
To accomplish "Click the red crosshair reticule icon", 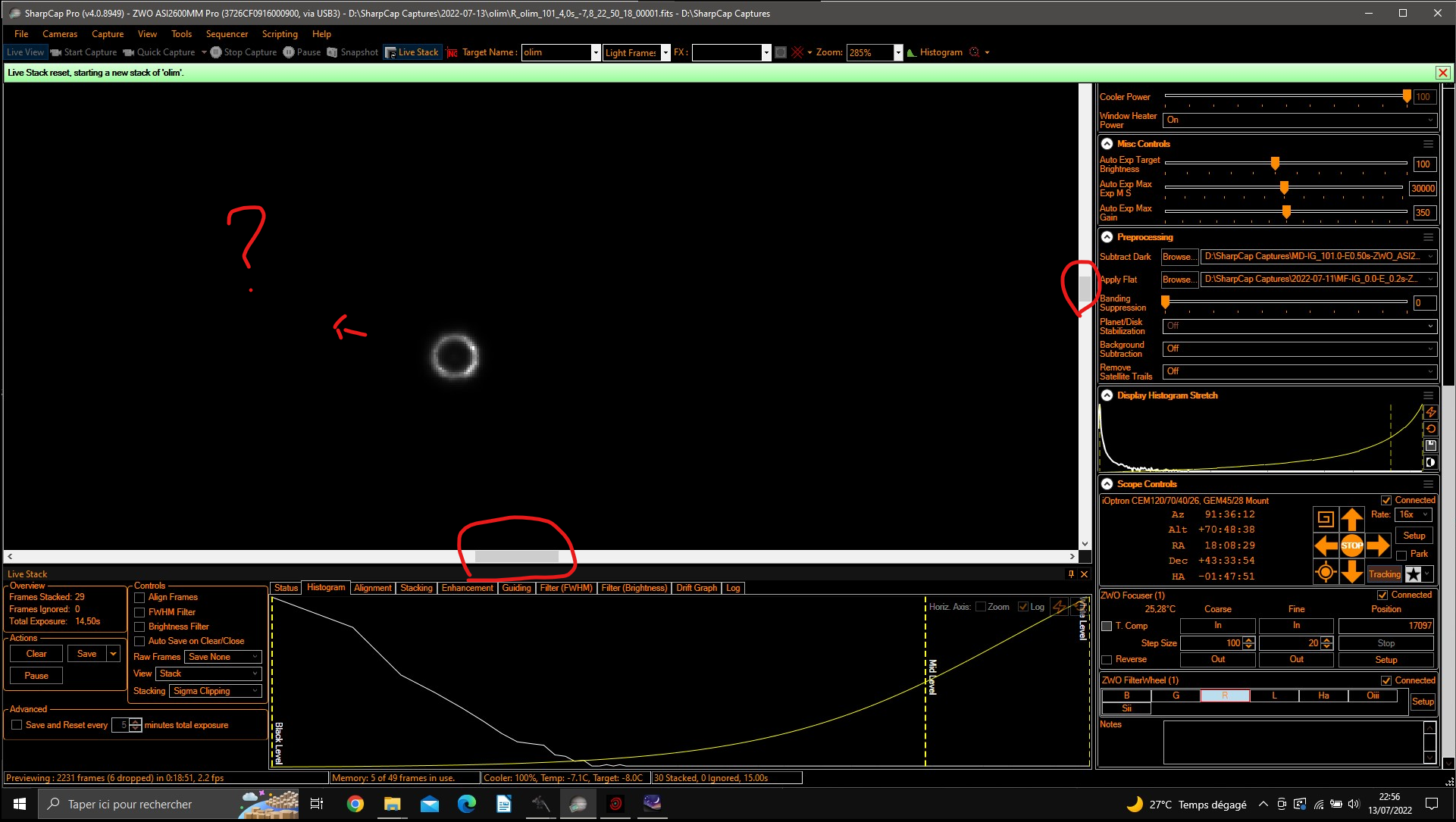I will [797, 52].
